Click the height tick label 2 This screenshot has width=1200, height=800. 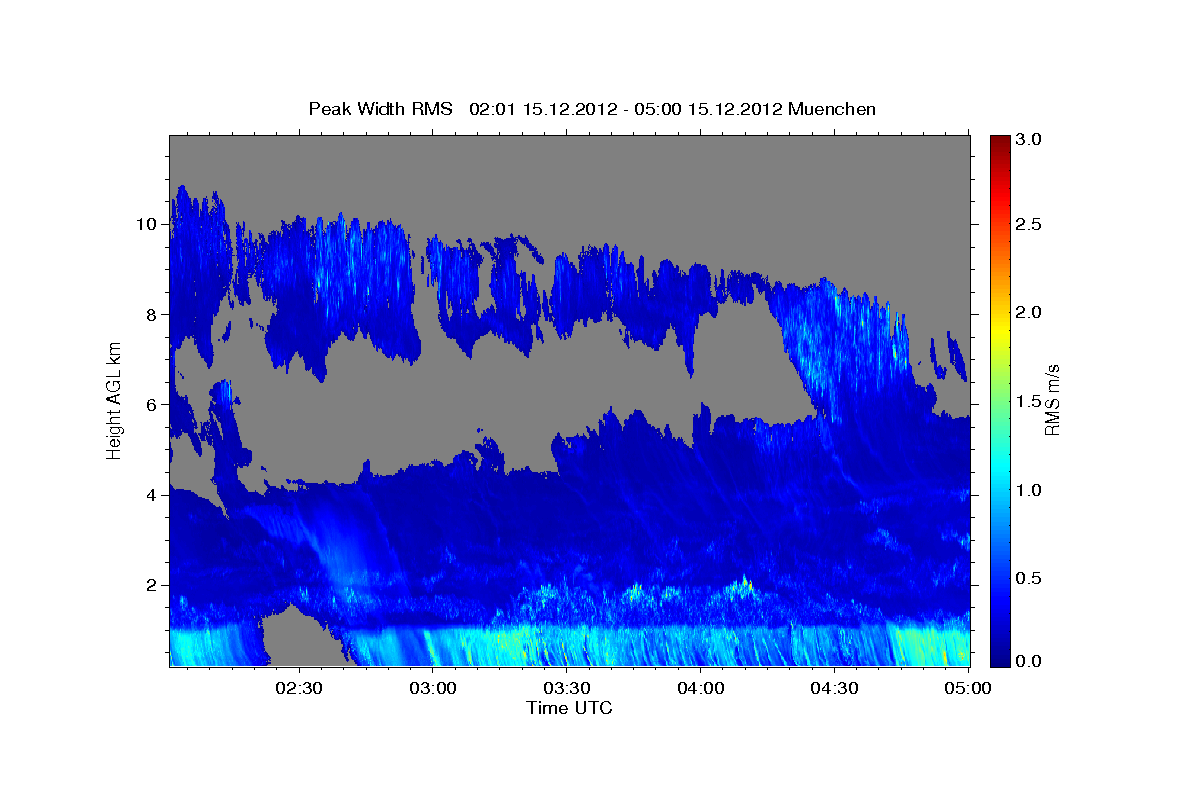(151, 584)
